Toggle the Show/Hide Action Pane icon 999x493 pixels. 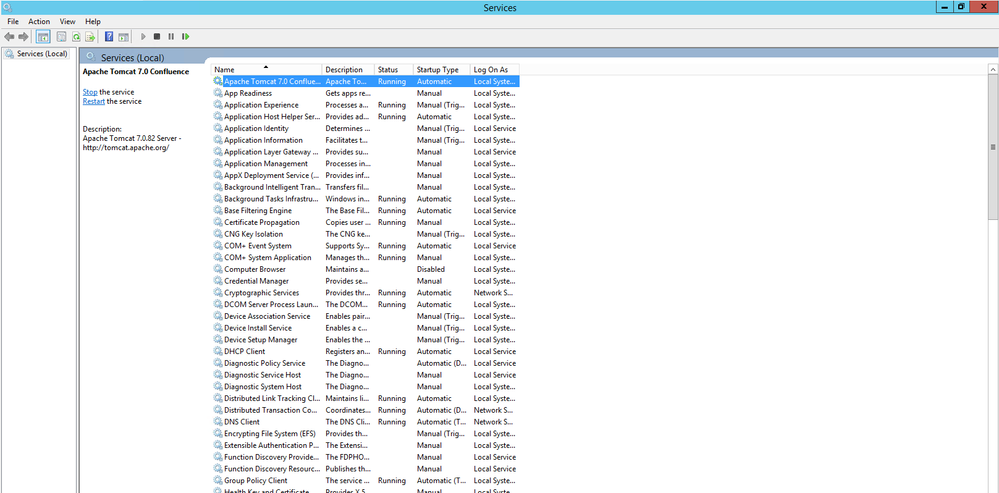point(123,37)
